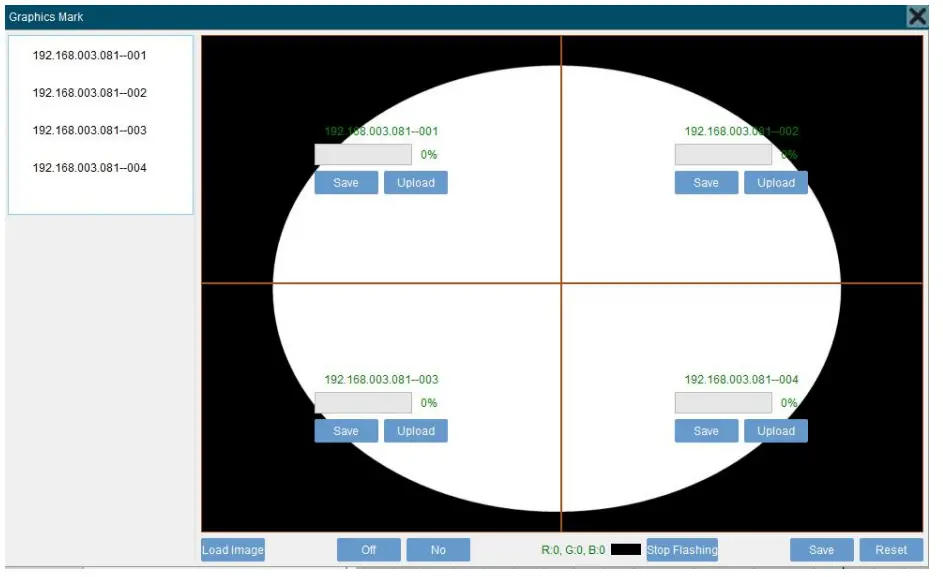This screenshot has width=943, height=577.
Task: Toggle the Off switch in bottom toolbar
Action: tap(368, 549)
